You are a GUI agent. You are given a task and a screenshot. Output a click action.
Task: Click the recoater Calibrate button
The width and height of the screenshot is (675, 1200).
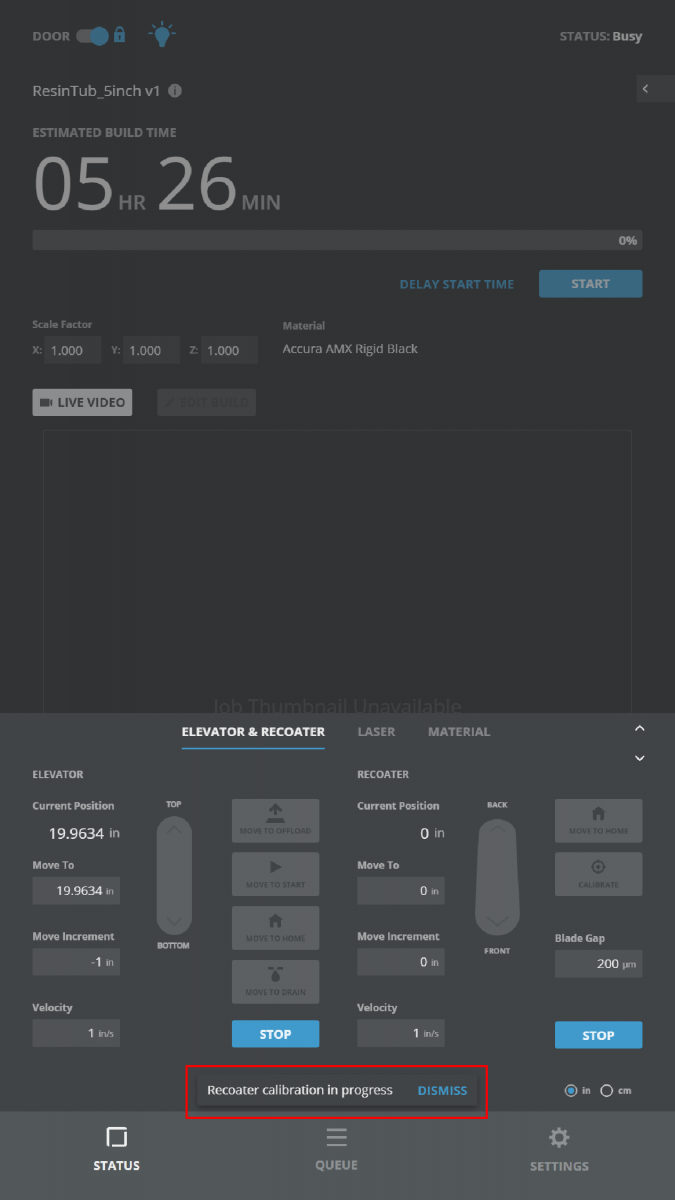[598, 874]
